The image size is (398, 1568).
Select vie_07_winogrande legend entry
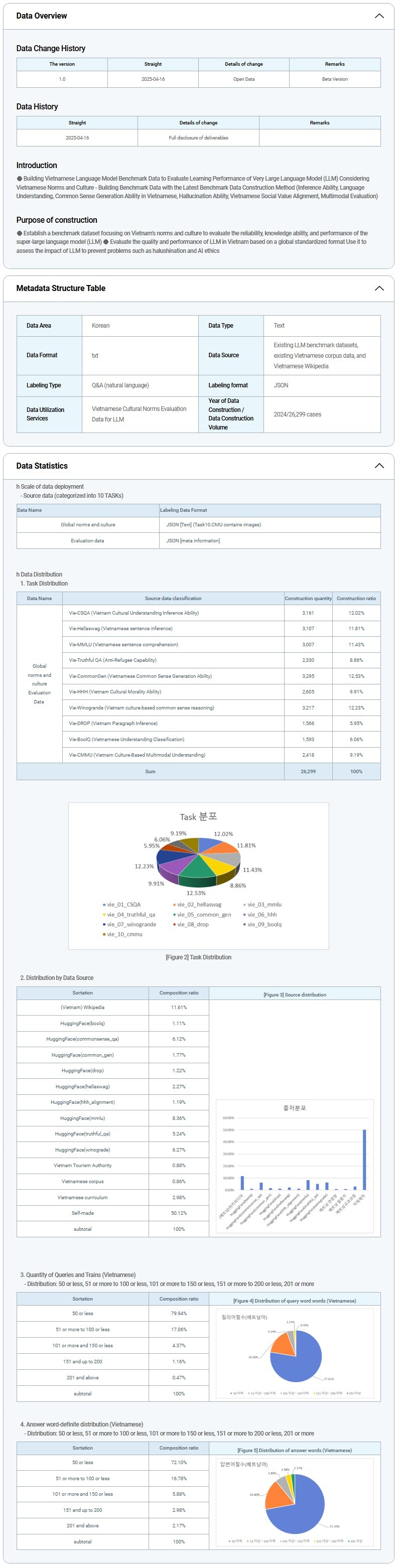131,924
